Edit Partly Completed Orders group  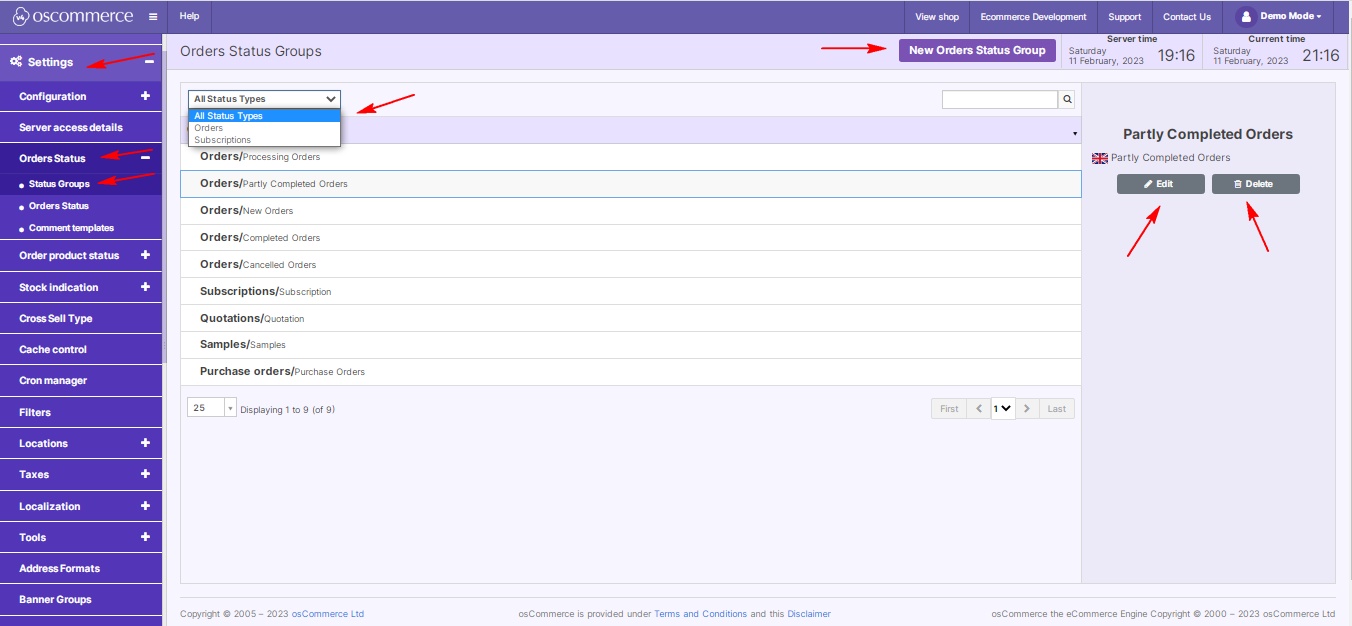click(1160, 184)
